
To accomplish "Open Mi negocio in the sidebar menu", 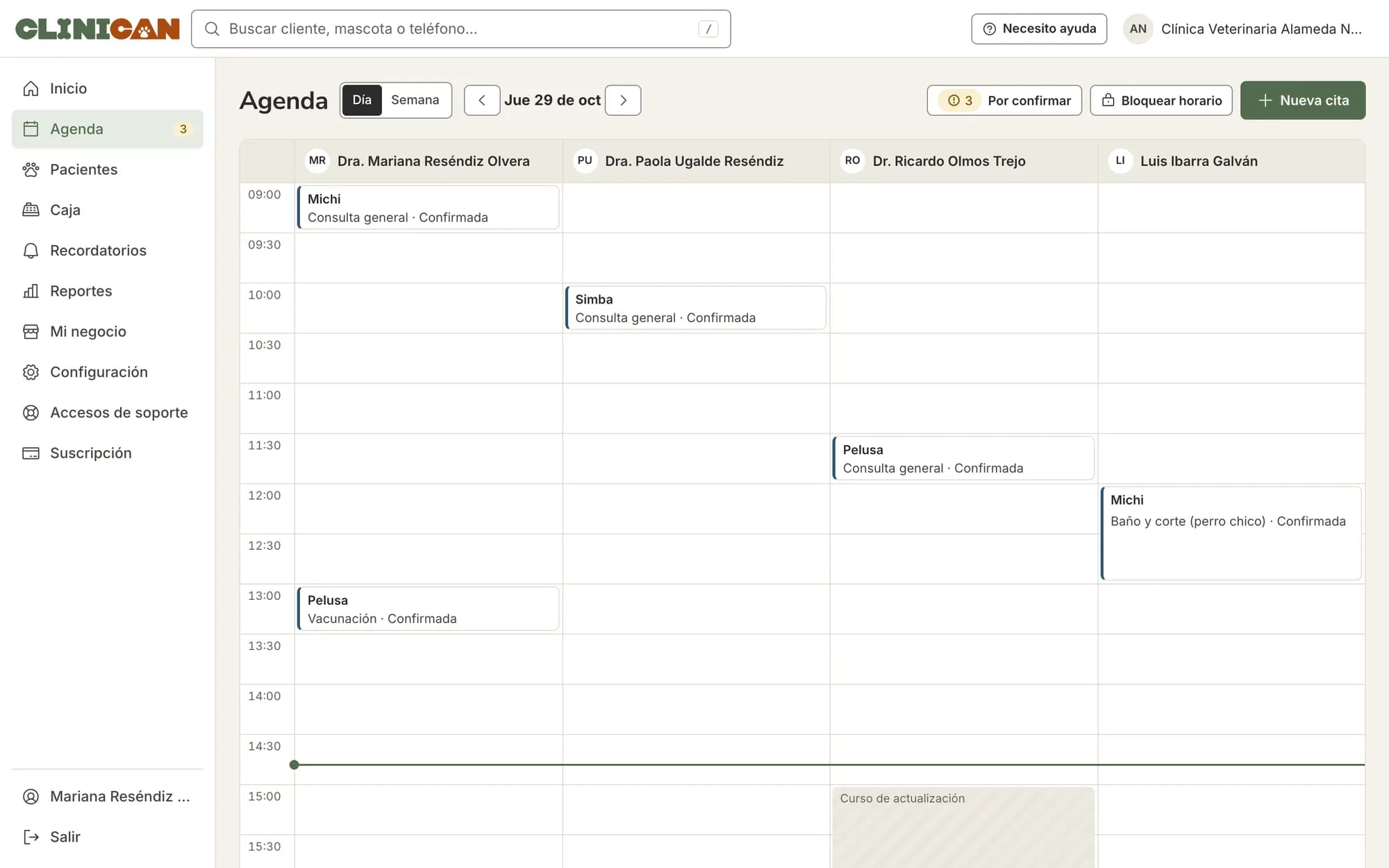I will coord(108,331).
